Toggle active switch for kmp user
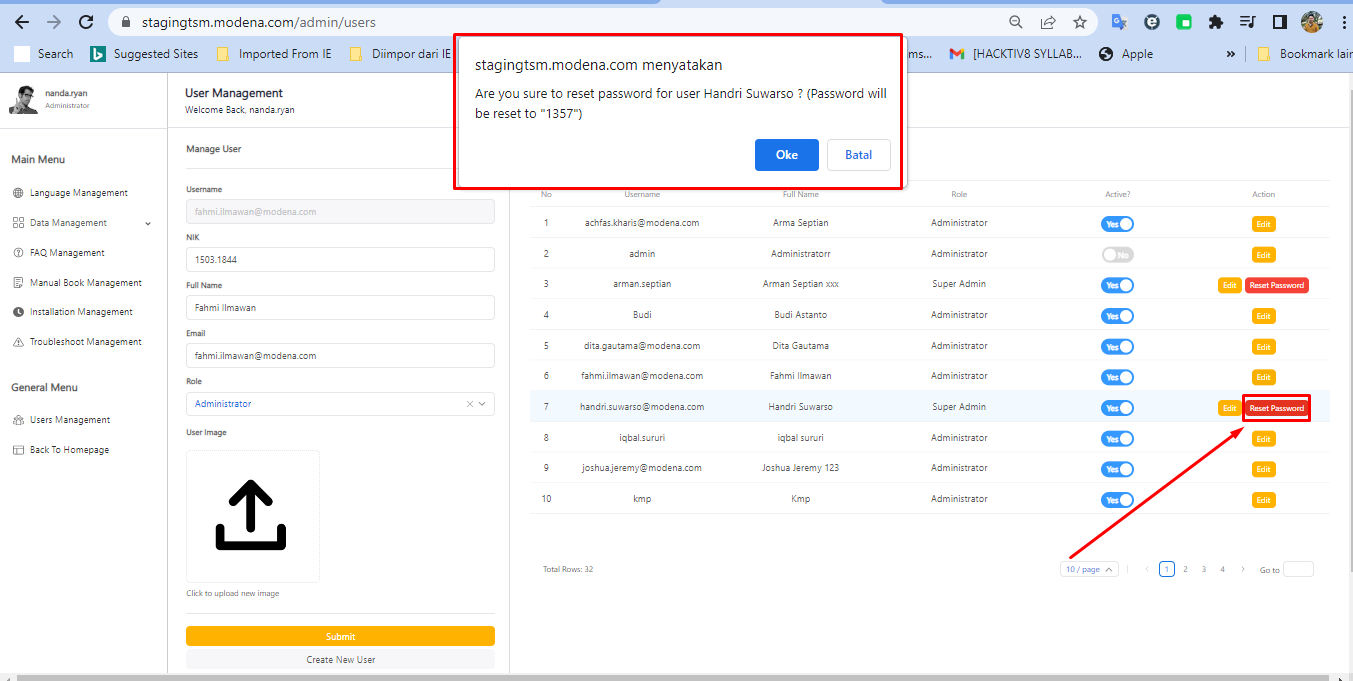The image size is (1353, 681). [1117, 500]
